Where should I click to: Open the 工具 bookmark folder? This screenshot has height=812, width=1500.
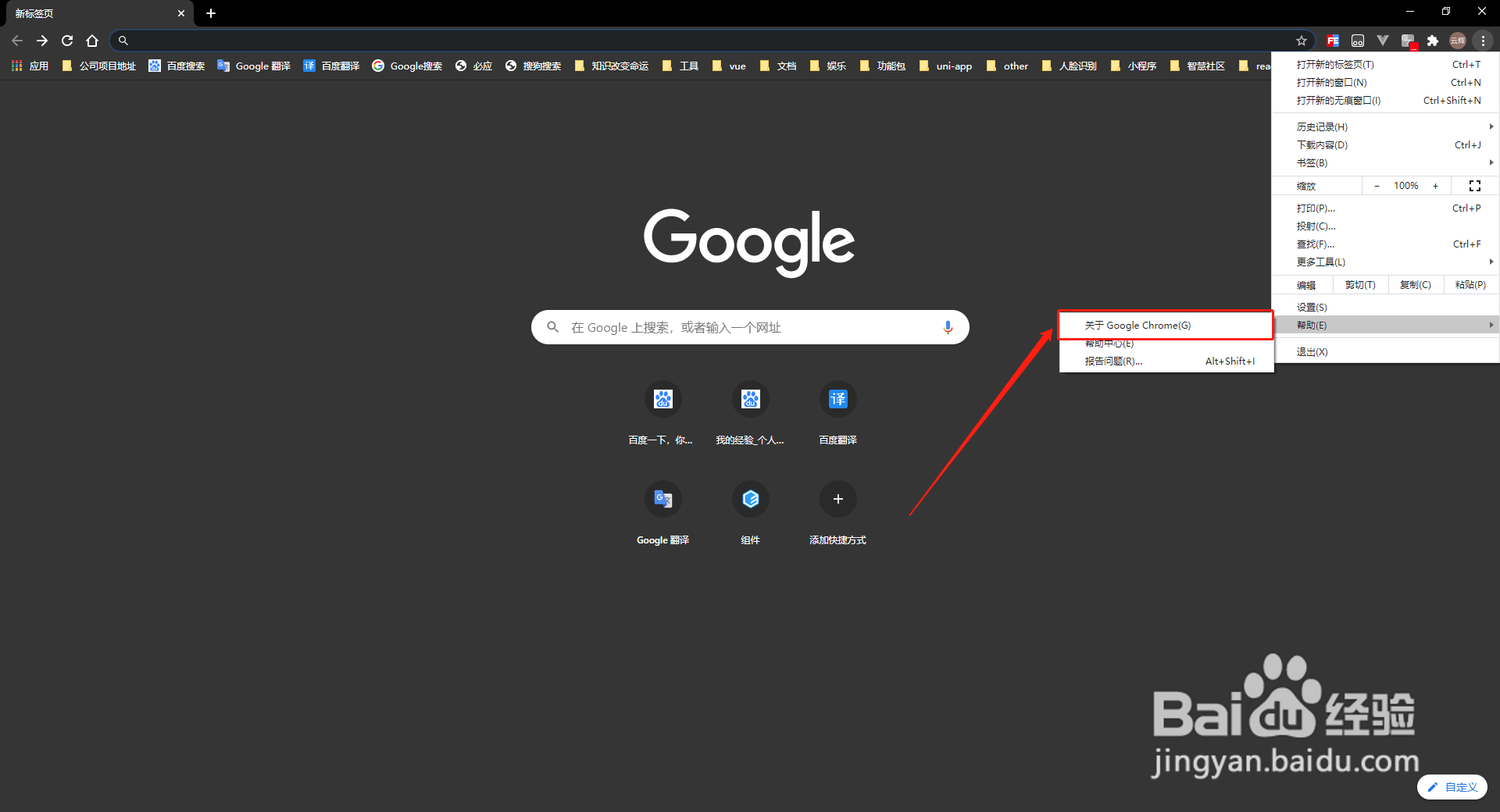point(680,66)
